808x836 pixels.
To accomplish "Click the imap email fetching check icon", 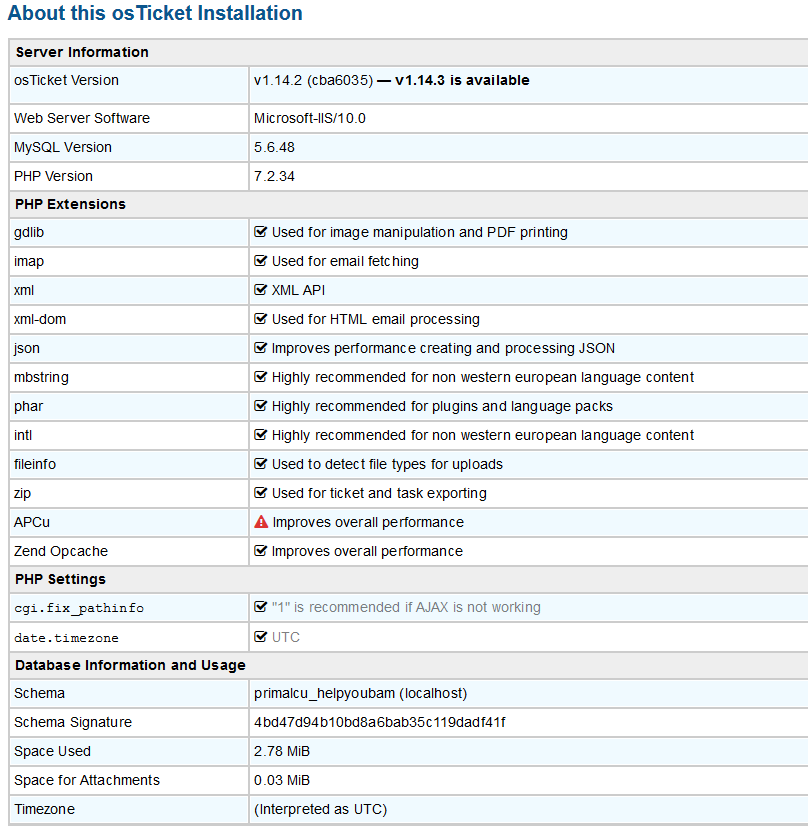I will (x=261, y=261).
